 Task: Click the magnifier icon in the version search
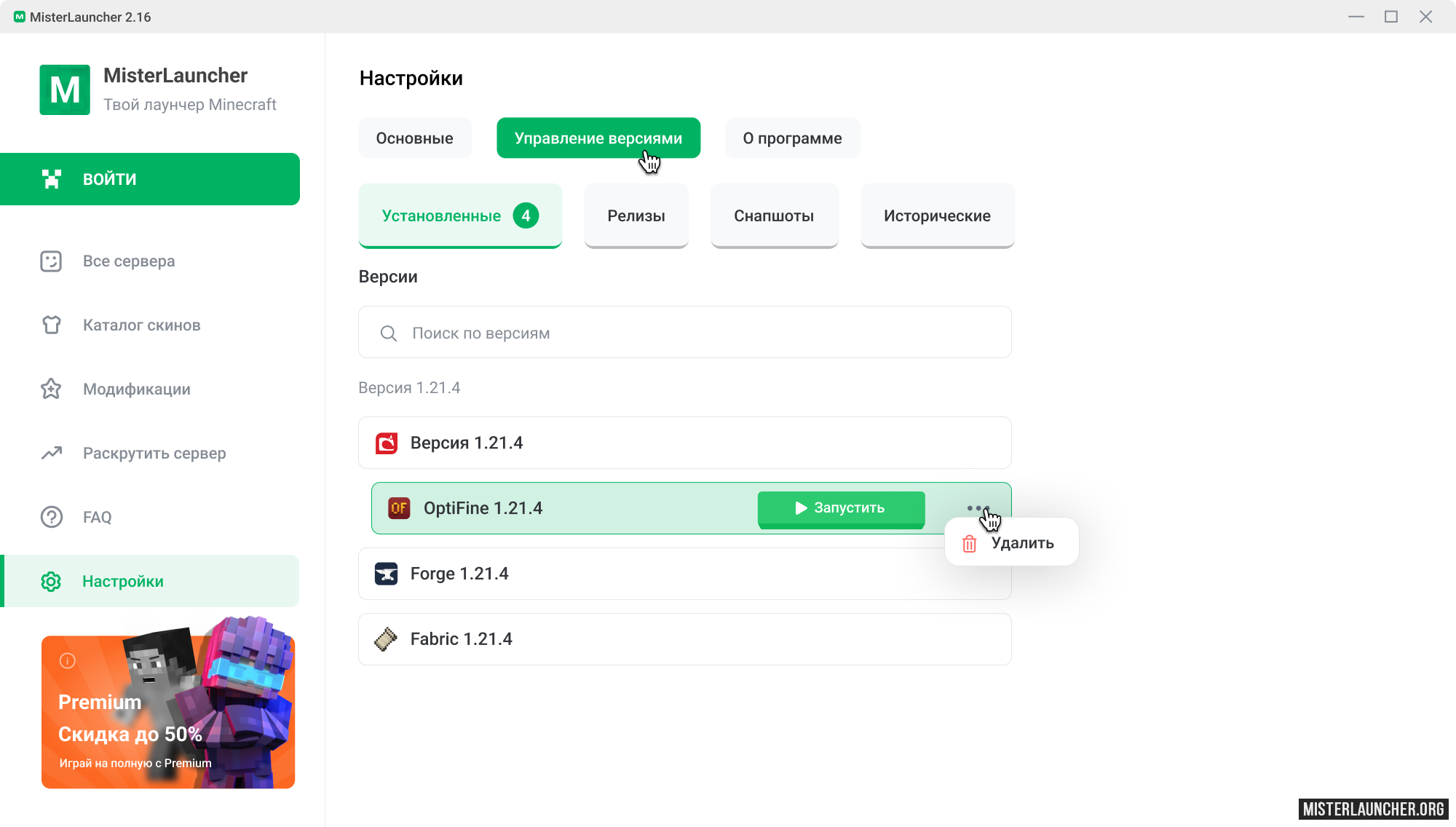click(389, 333)
